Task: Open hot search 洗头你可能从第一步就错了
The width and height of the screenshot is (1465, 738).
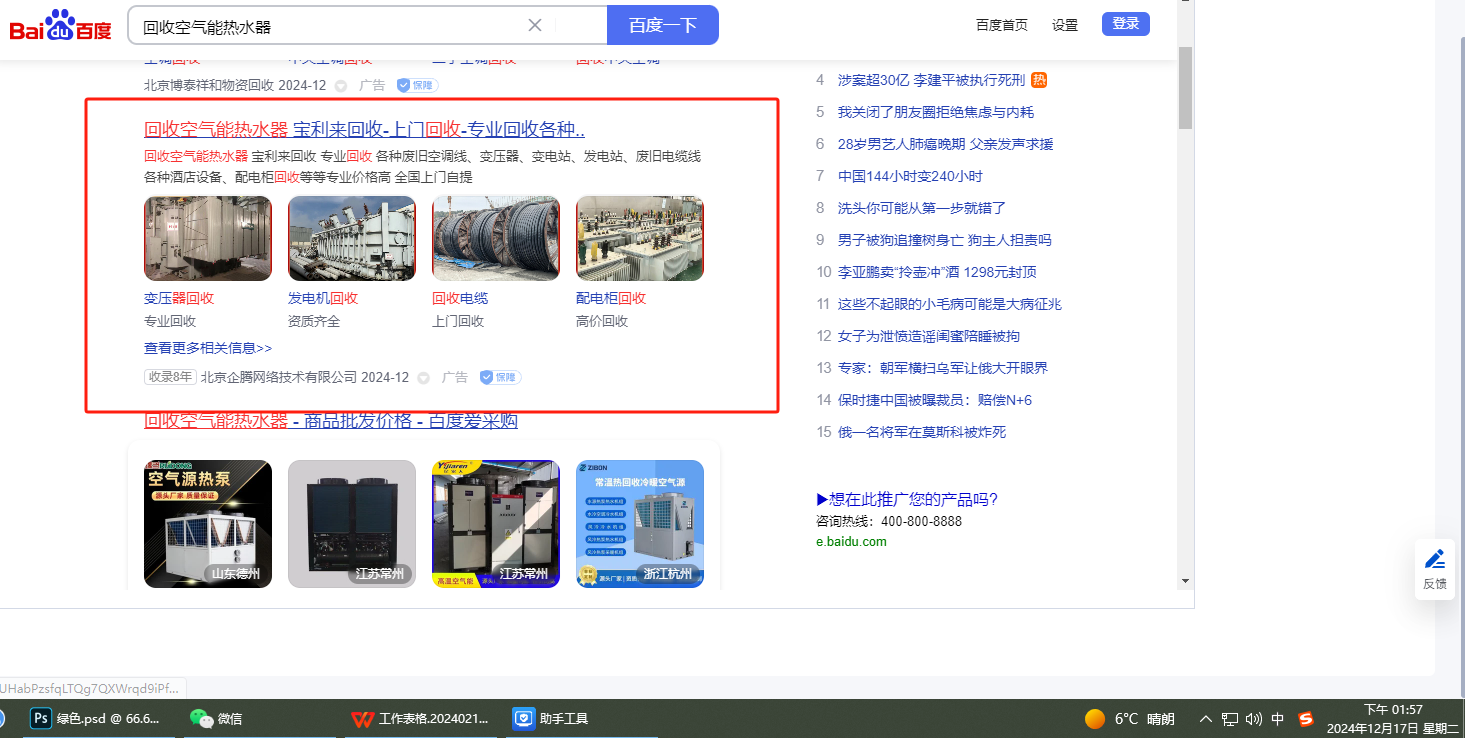Action: [922, 208]
